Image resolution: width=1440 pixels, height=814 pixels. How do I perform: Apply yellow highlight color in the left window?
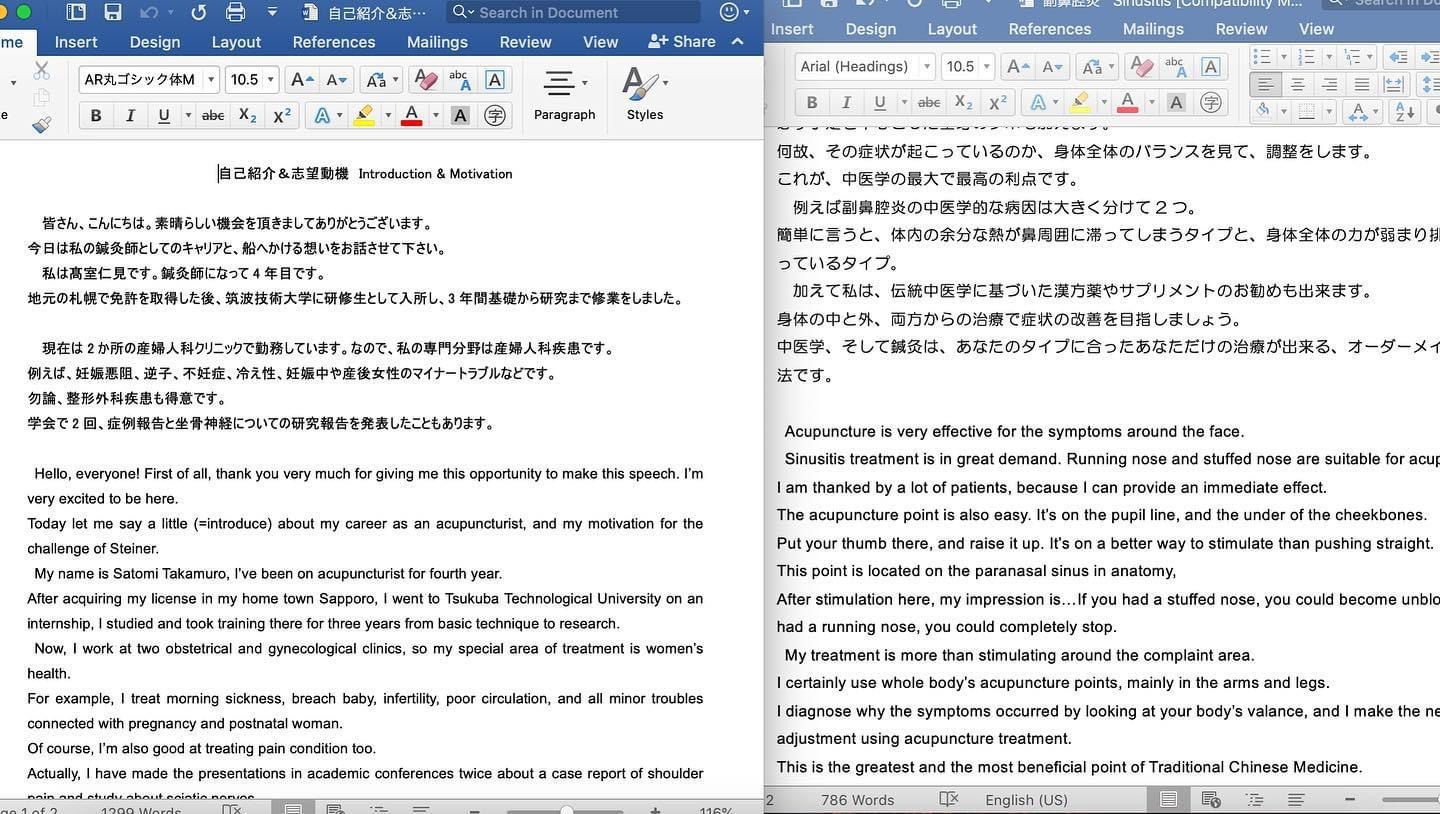pos(364,116)
